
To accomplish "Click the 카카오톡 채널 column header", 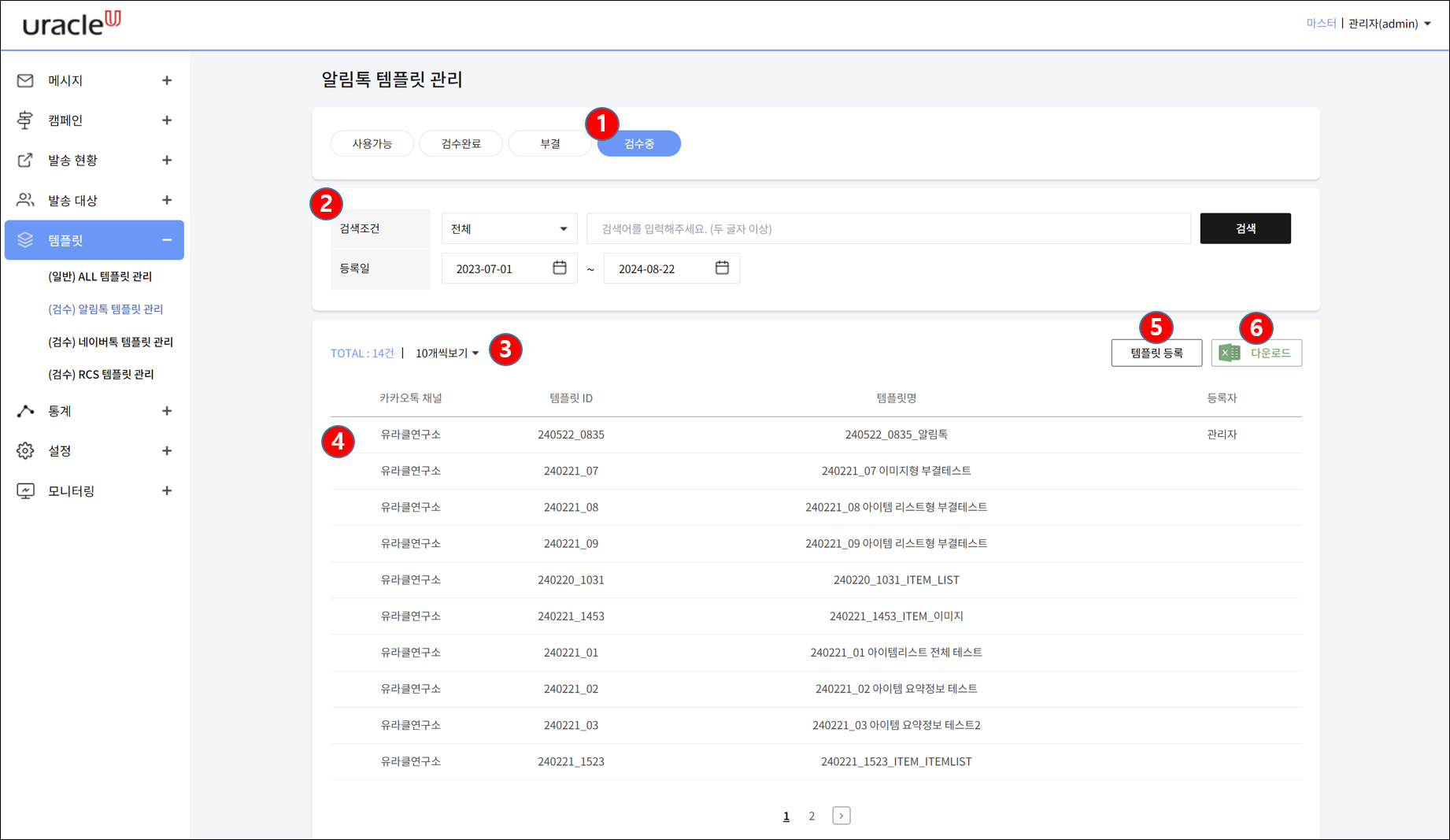I will tap(410, 398).
